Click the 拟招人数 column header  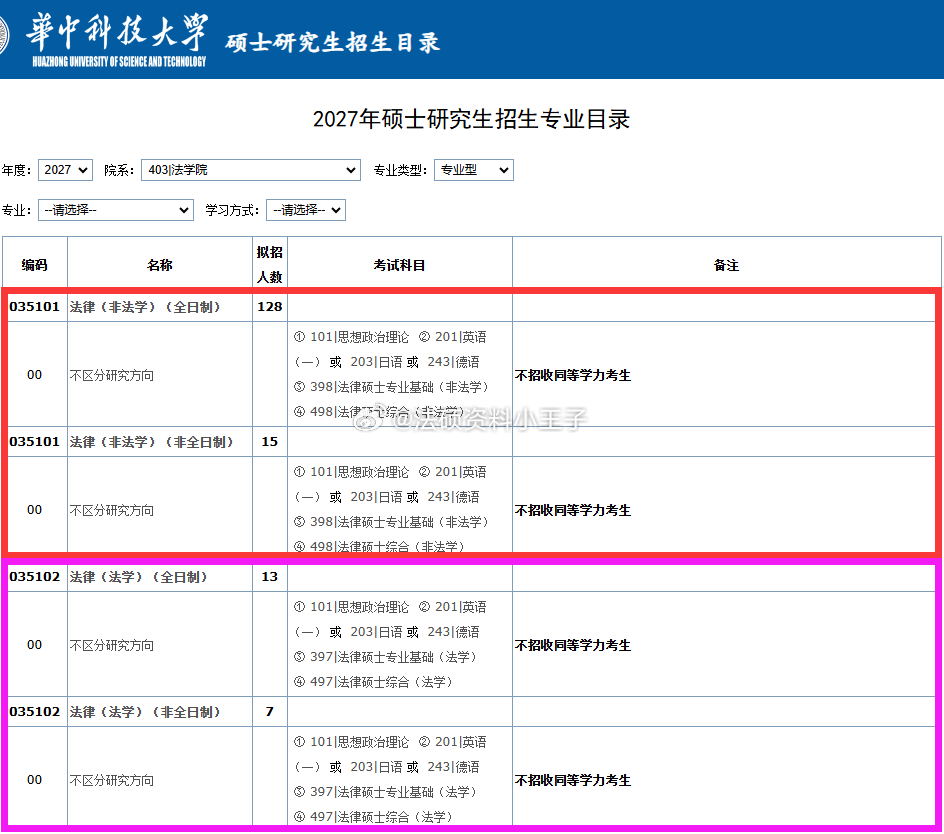269,264
